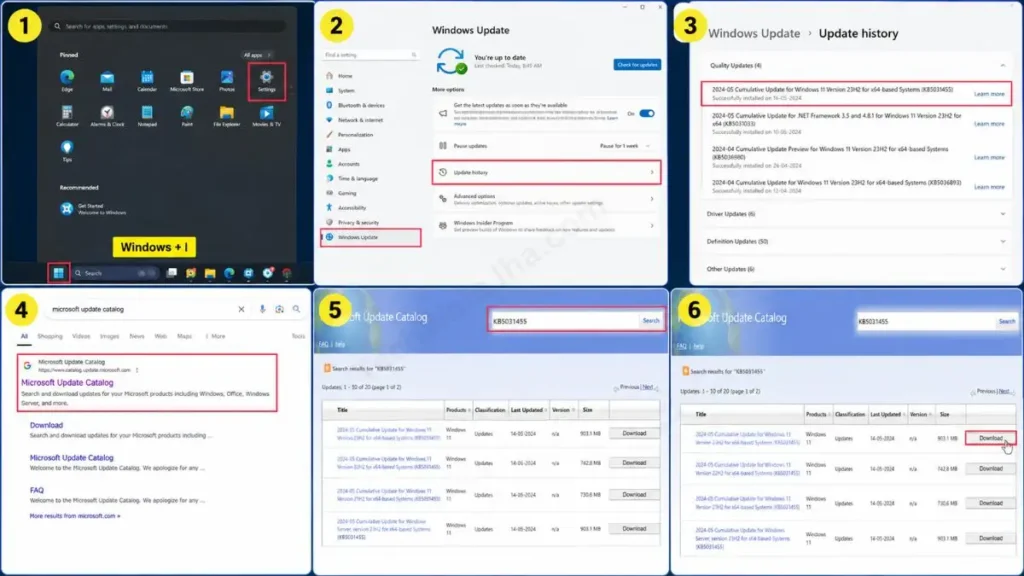Open File Explorer in pinned apps grid

[227, 116]
